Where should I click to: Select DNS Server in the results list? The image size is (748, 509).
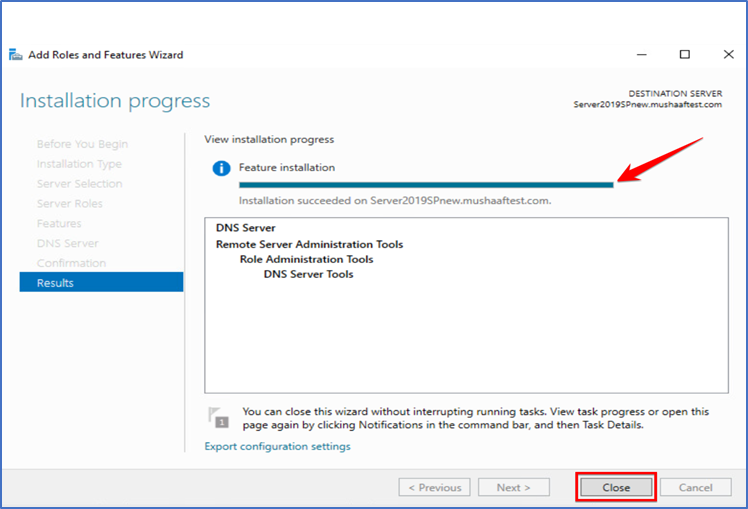(x=246, y=228)
